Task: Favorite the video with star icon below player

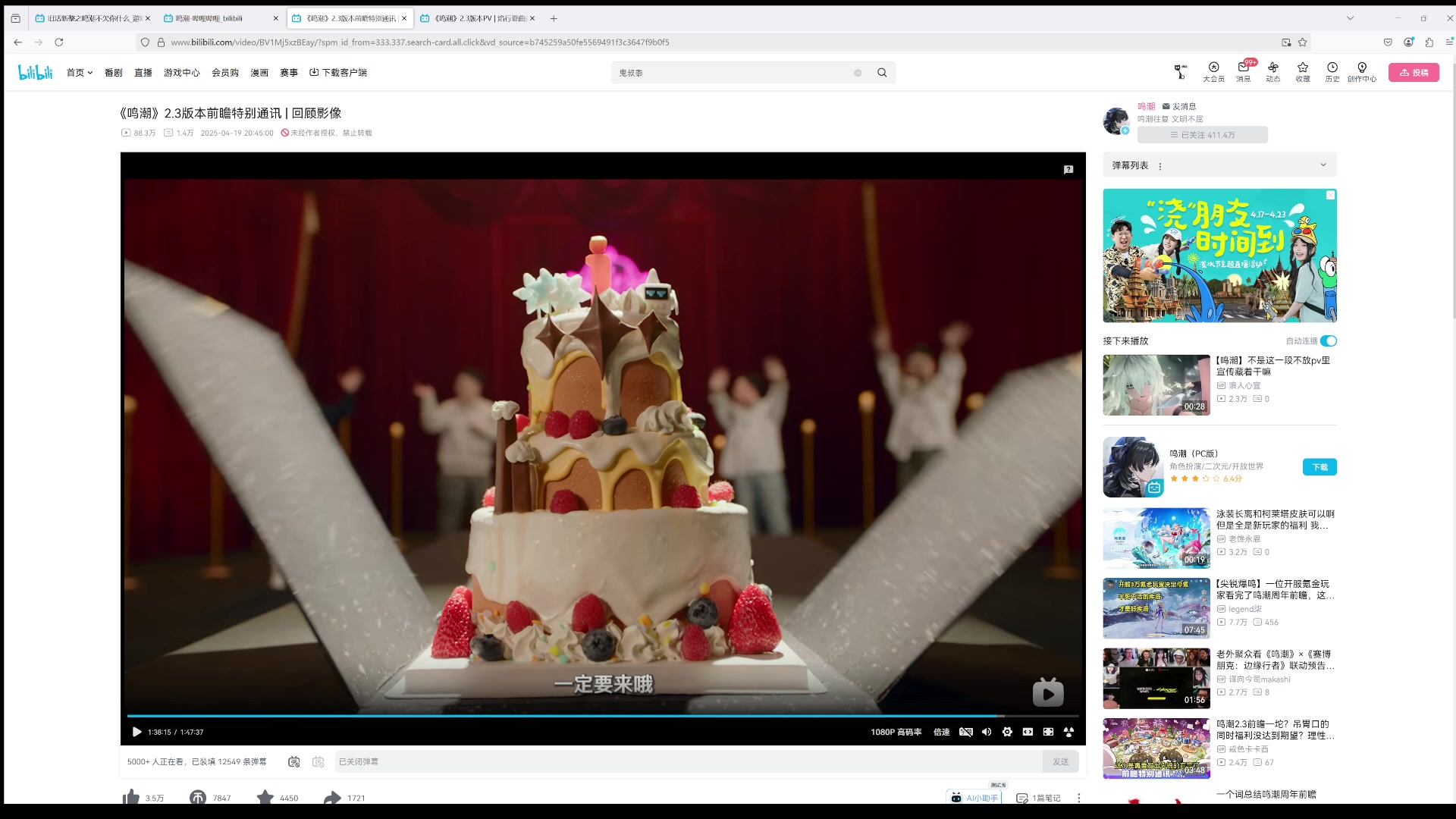Action: (x=265, y=797)
